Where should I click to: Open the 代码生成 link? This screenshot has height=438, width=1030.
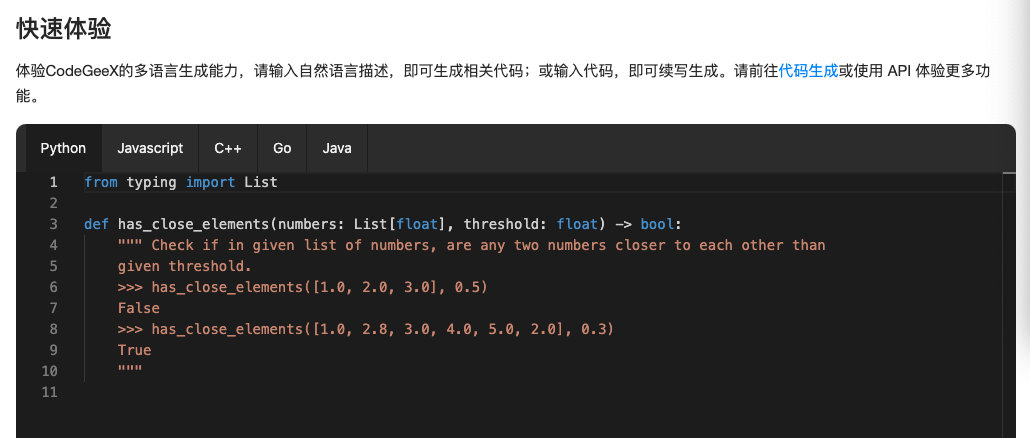tap(808, 71)
